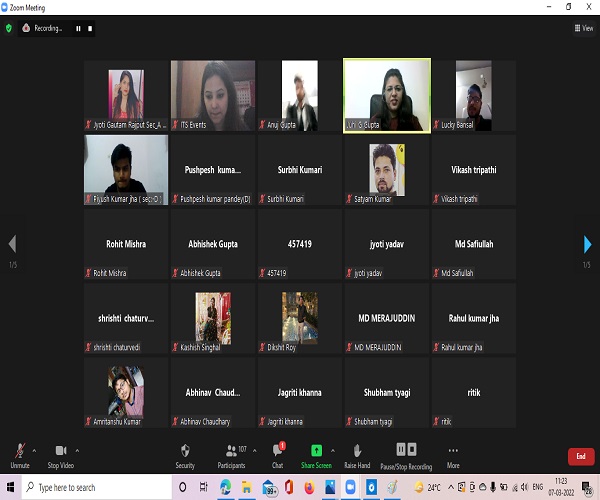Open audio options arrow beside Unmute
This screenshot has width=600, height=500.
tap(34, 451)
